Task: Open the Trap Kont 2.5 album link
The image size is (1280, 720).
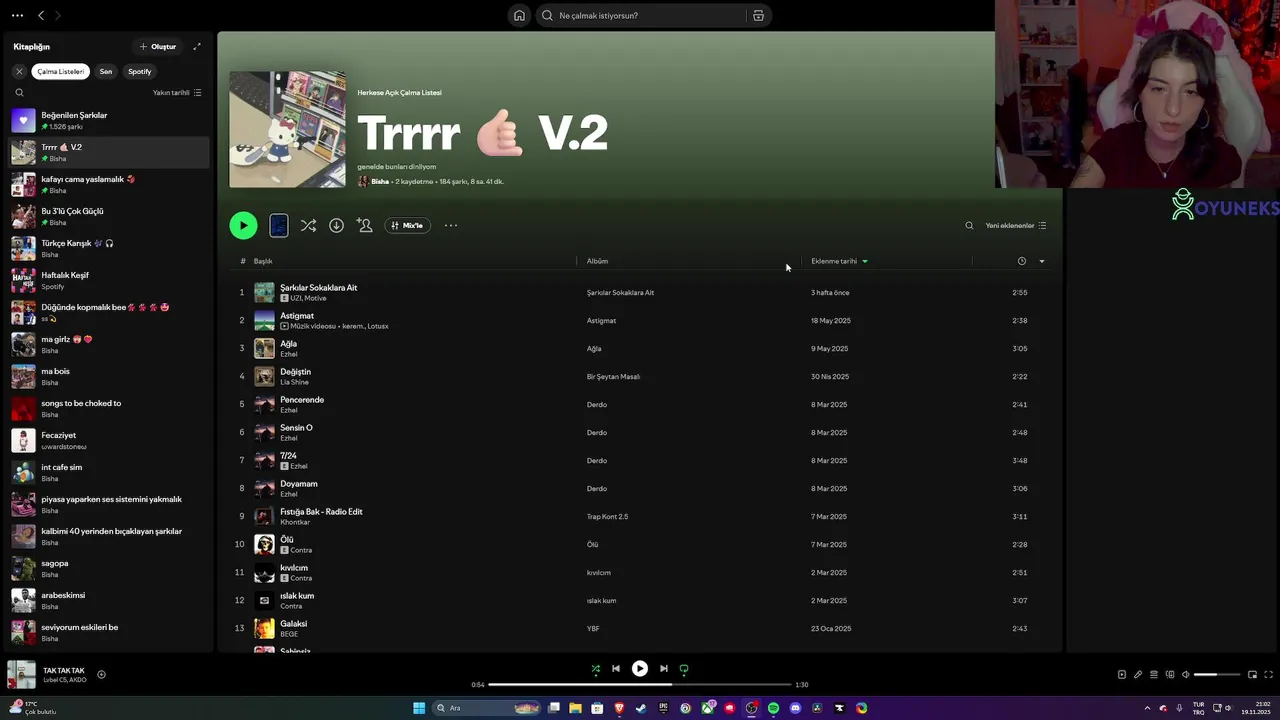Action: click(x=607, y=517)
